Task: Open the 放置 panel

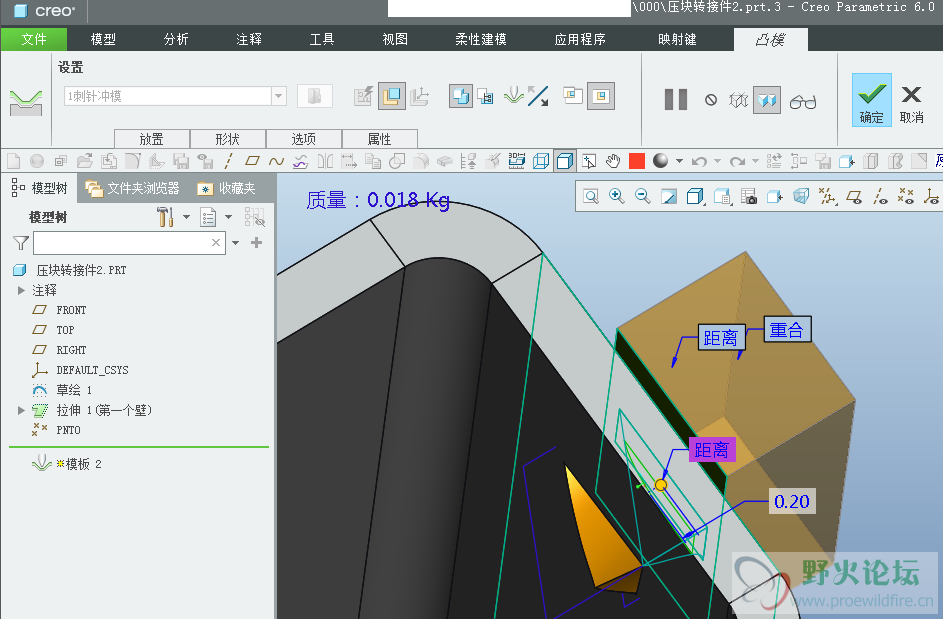Action: click(x=152, y=139)
